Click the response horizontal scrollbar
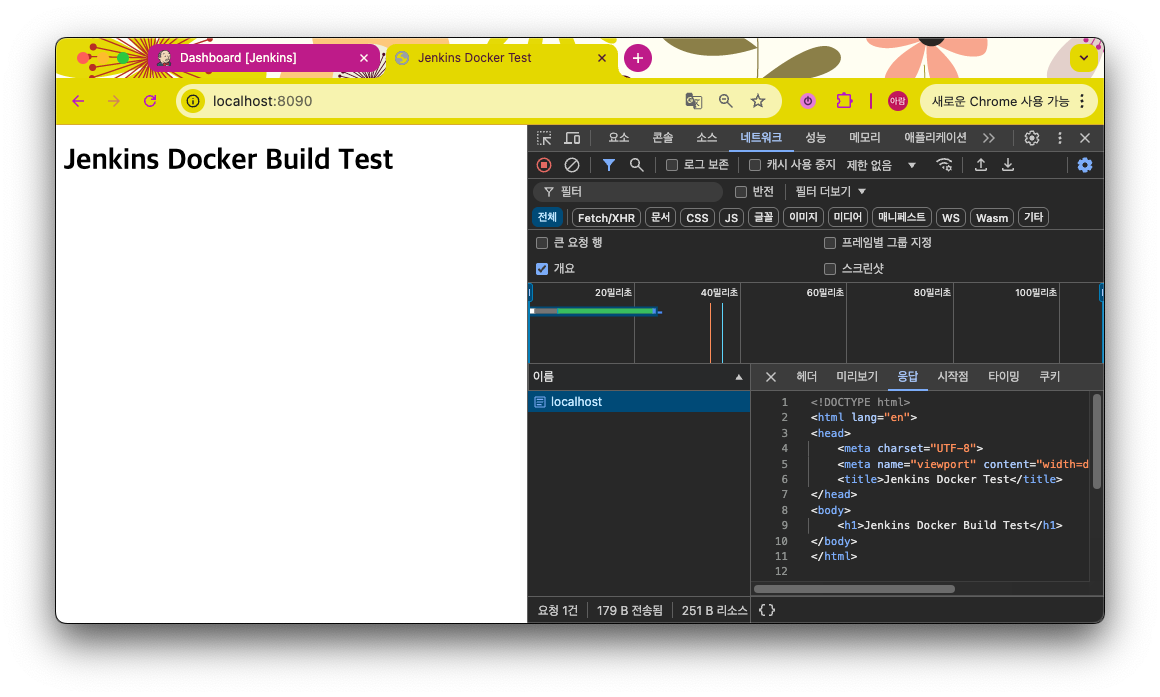 (x=854, y=589)
